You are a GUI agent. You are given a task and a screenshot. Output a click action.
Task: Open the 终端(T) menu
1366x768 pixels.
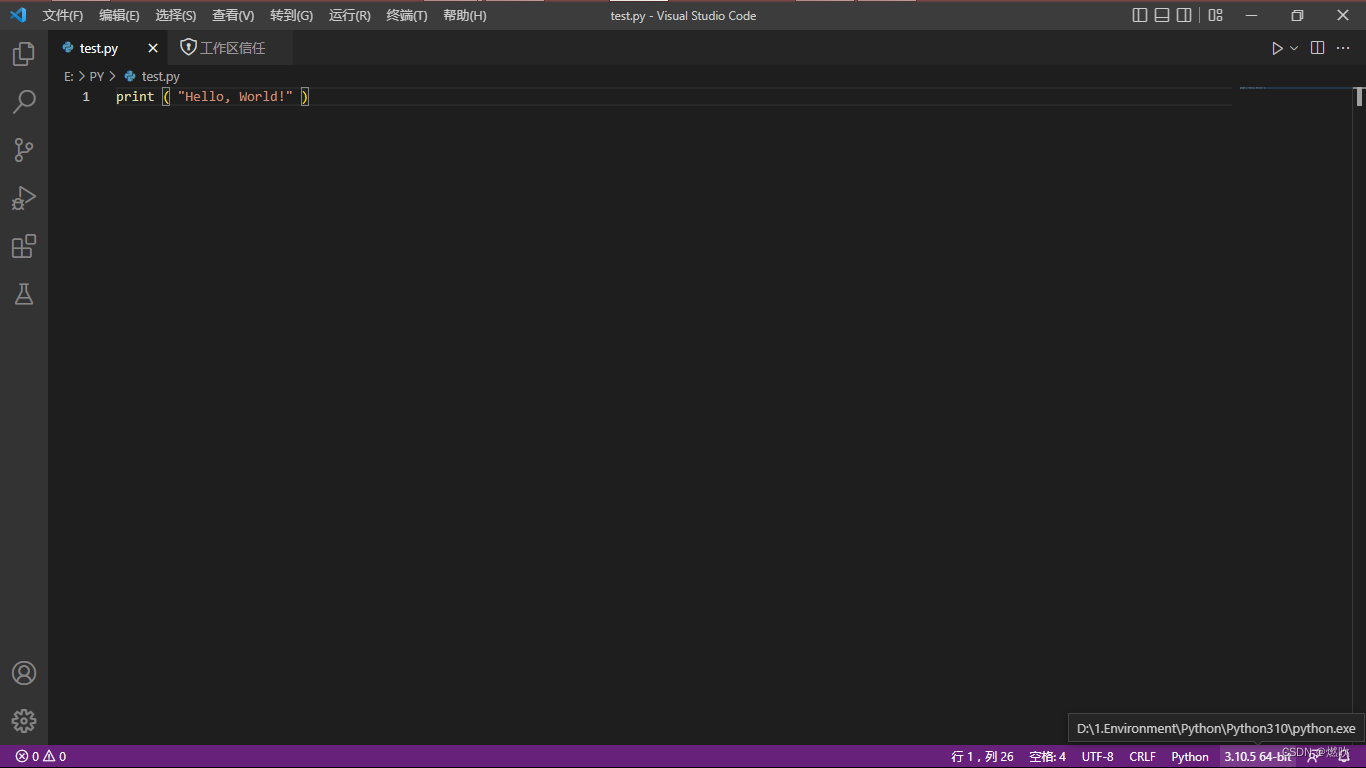click(x=407, y=16)
